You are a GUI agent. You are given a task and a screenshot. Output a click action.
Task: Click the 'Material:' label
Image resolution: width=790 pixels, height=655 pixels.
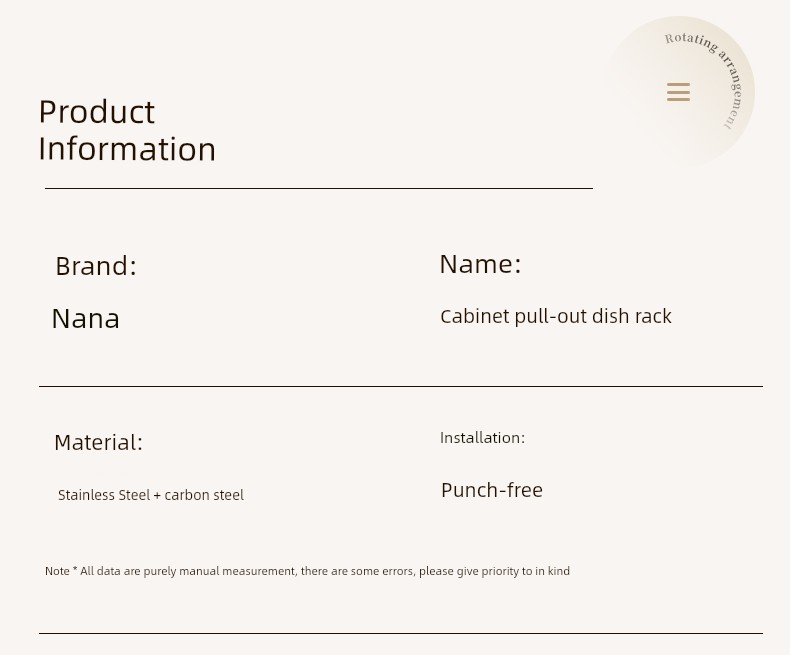pyautogui.click(x=98, y=442)
